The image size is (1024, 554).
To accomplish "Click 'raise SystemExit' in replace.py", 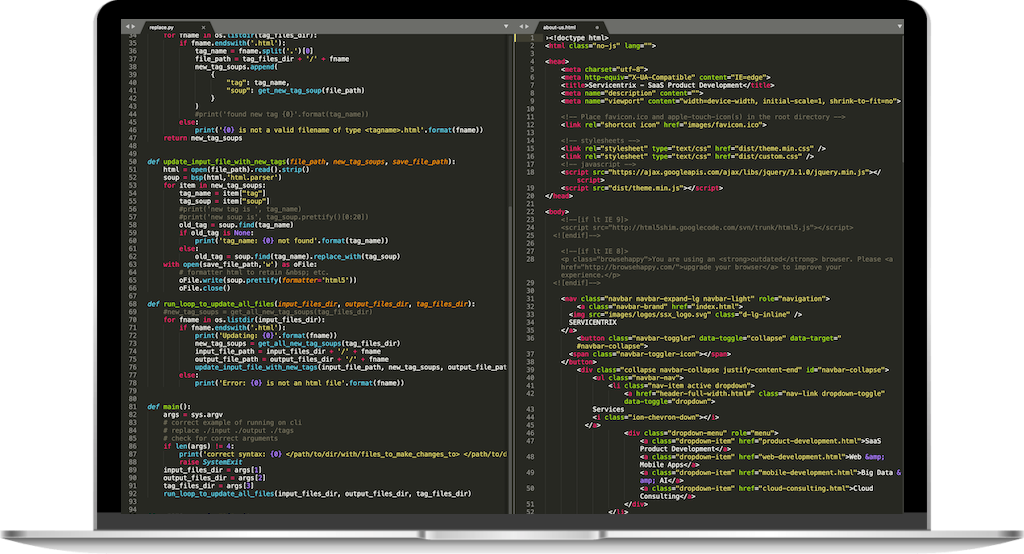I will [x=211, y=462].
